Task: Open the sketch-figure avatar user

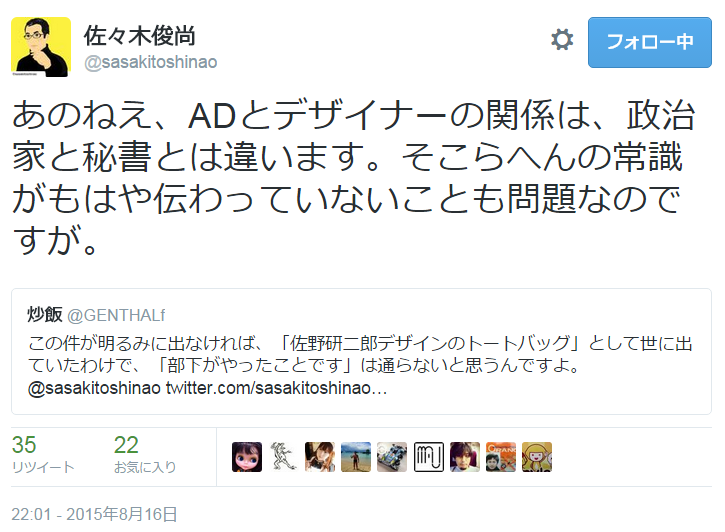Action: coord(283,457)
